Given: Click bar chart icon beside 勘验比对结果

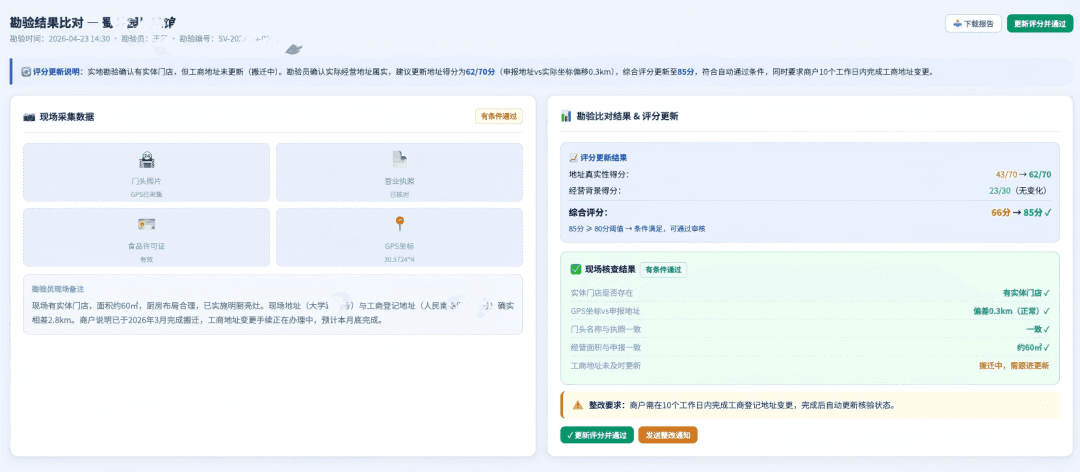Looking at the screenshot, I should click(x=566, y=116).
